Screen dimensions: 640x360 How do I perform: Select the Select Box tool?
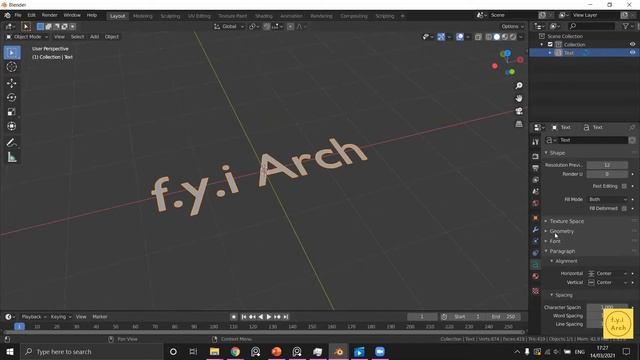click(x=11, y=53)
